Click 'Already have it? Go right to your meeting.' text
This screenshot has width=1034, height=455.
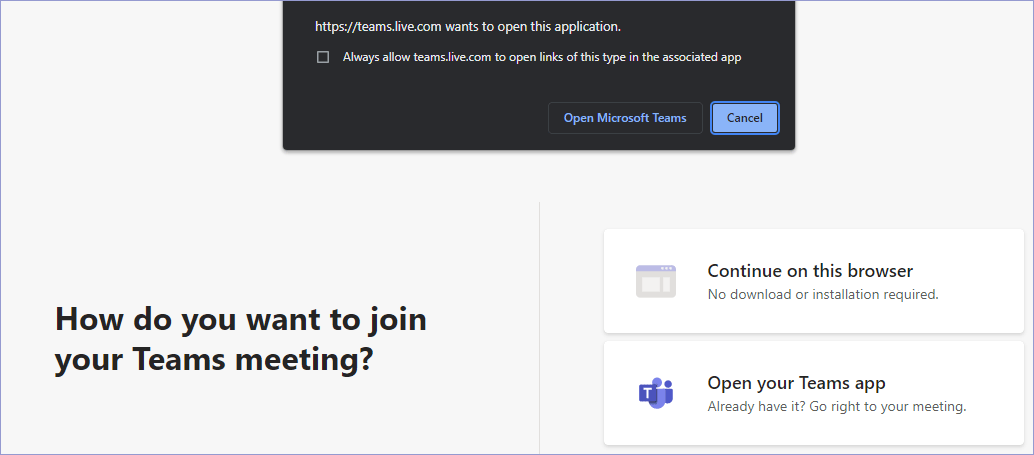(x=837, y=406)
